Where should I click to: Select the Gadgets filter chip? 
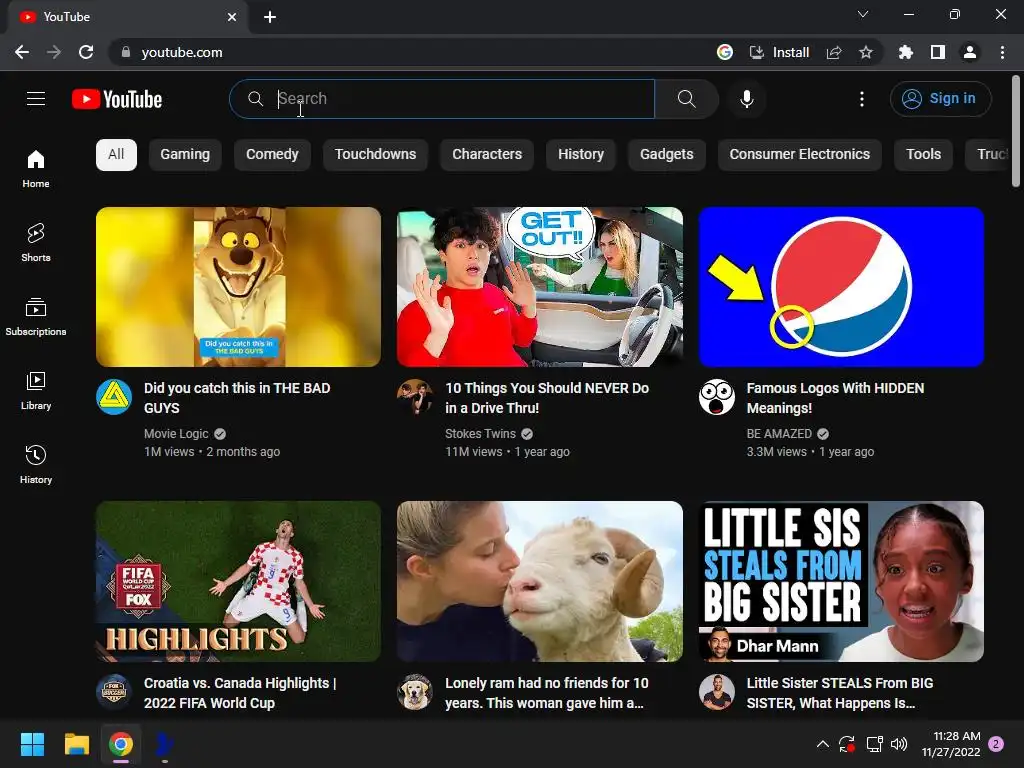pos(666,154)
